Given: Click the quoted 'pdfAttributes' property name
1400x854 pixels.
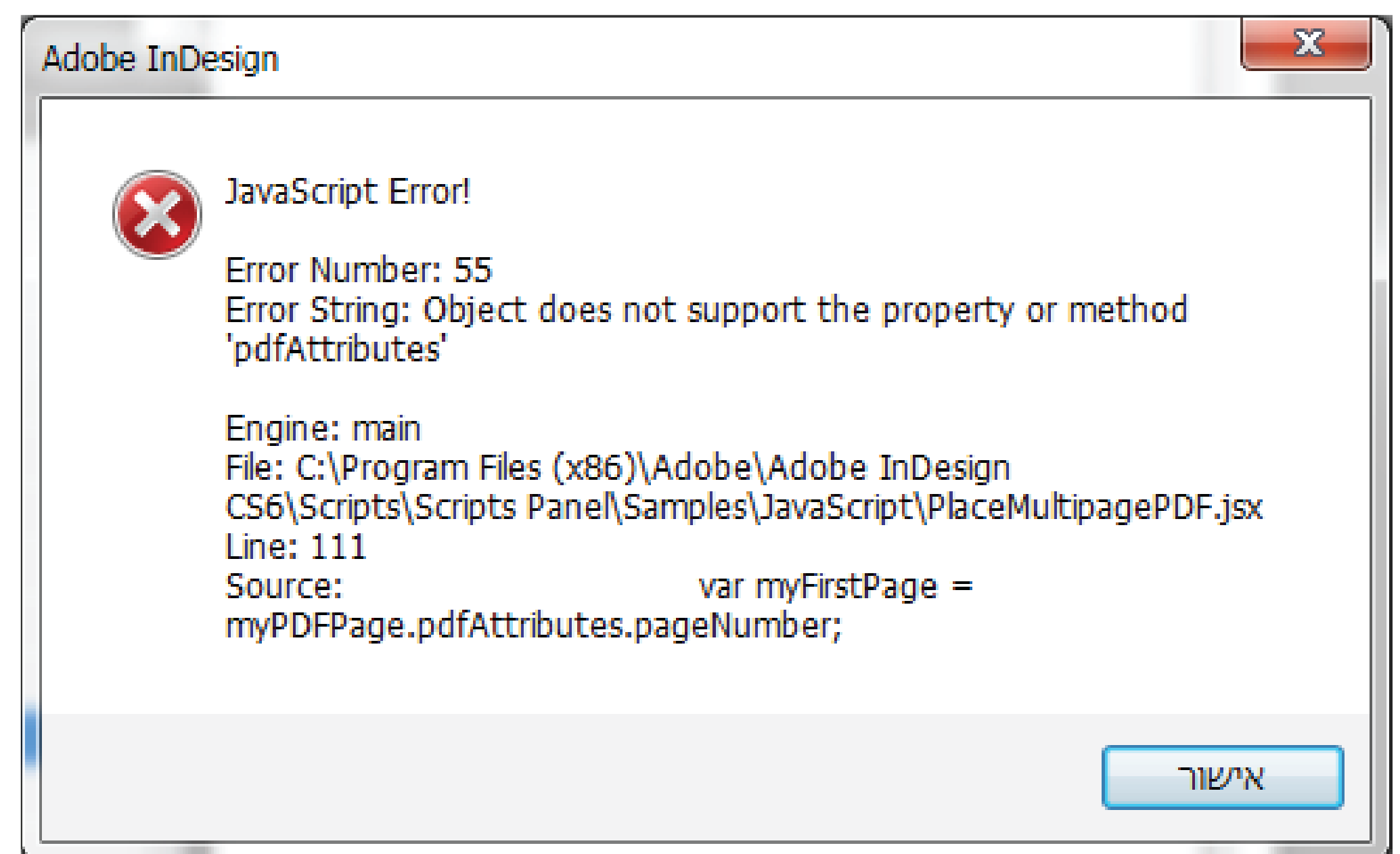Looking at the screenshot, I should 336,349.
